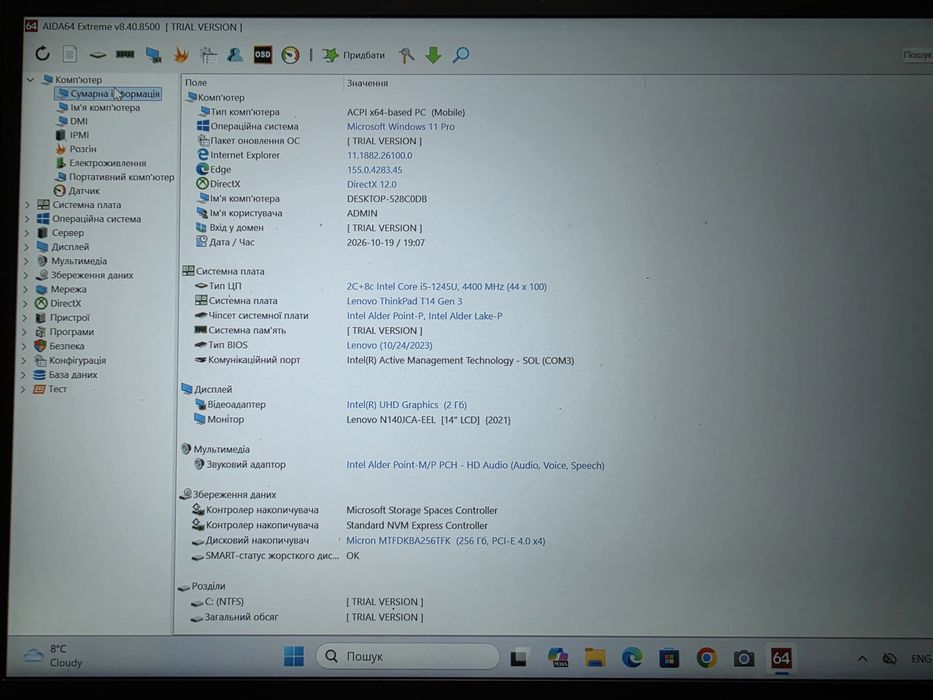Expand the Системна плата tree node
This screenshot has height=700, width=933.
pos(27,205)
